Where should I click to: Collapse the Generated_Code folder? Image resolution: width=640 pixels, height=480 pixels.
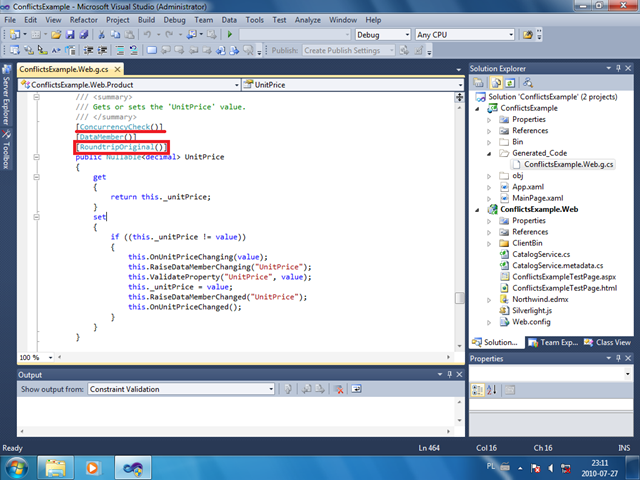click(x=489, y=153)
